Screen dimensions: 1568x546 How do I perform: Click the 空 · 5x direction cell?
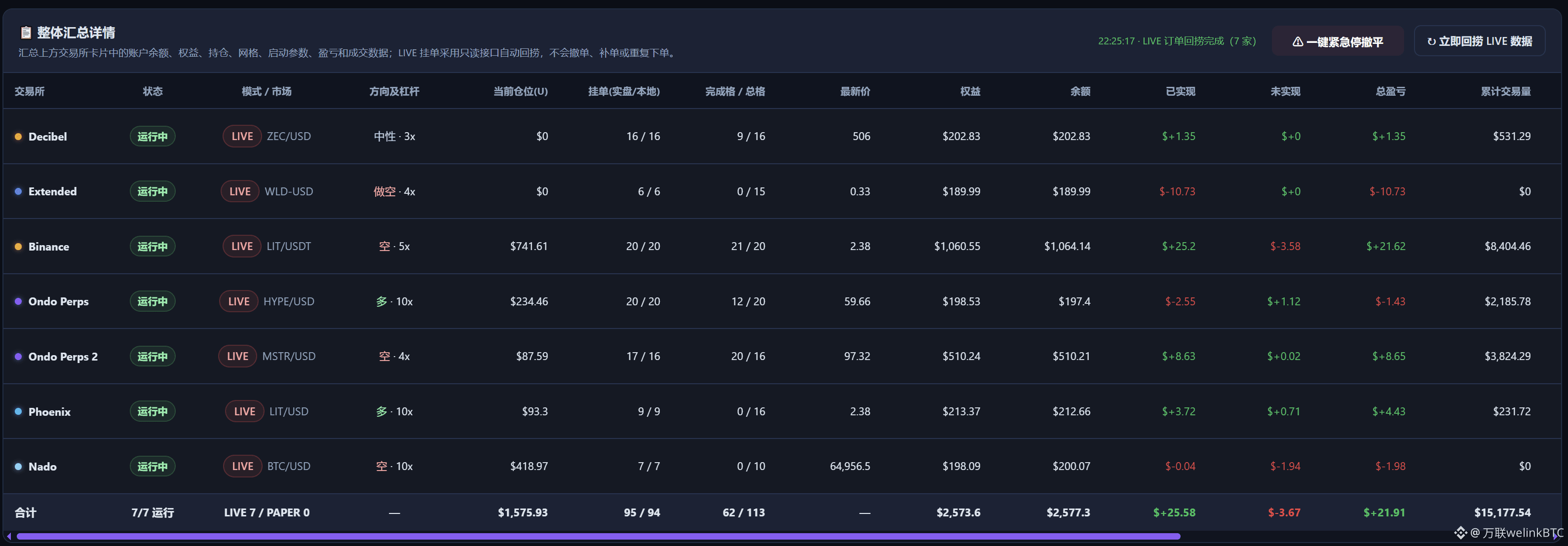[394, 247]
